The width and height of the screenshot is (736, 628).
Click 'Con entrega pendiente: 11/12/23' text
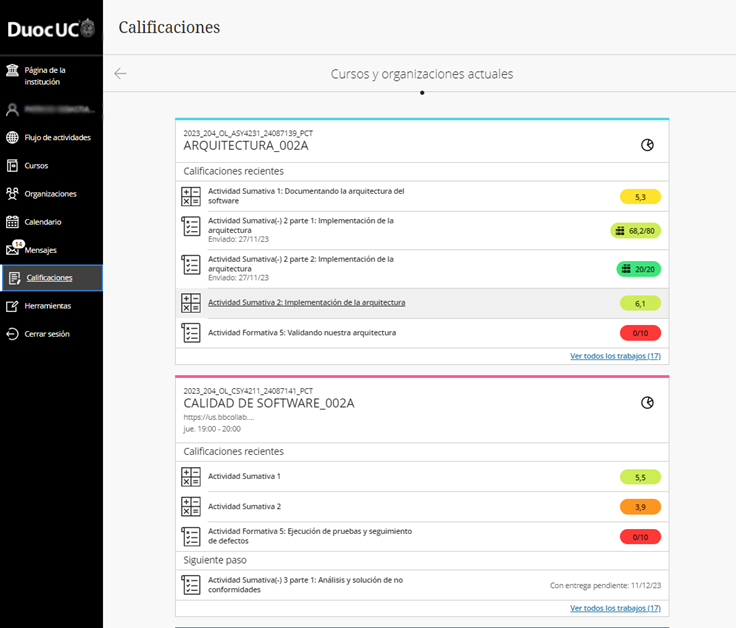click(606, 586)
